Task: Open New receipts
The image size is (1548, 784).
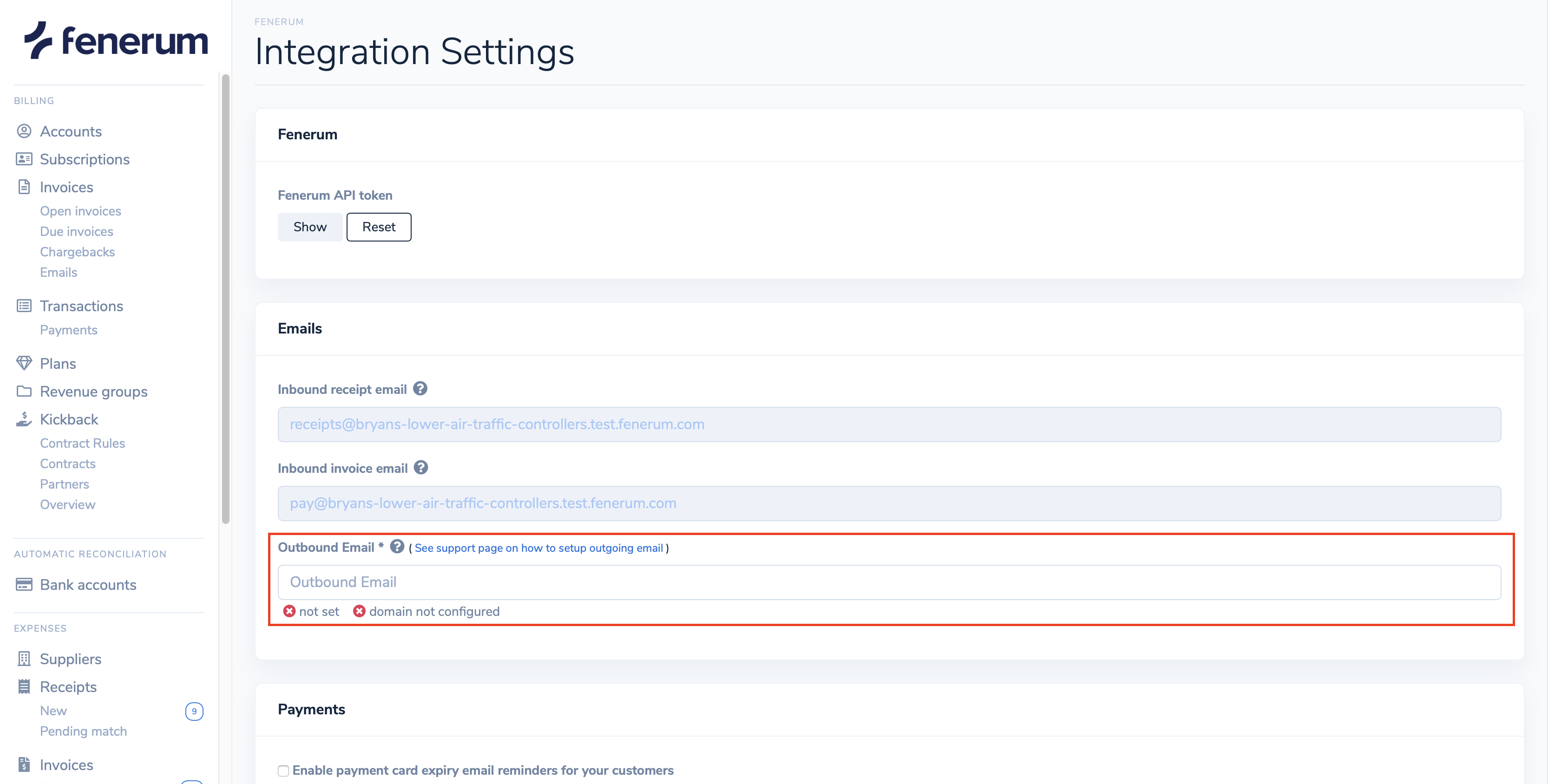Action: click(x=53, y=711)
